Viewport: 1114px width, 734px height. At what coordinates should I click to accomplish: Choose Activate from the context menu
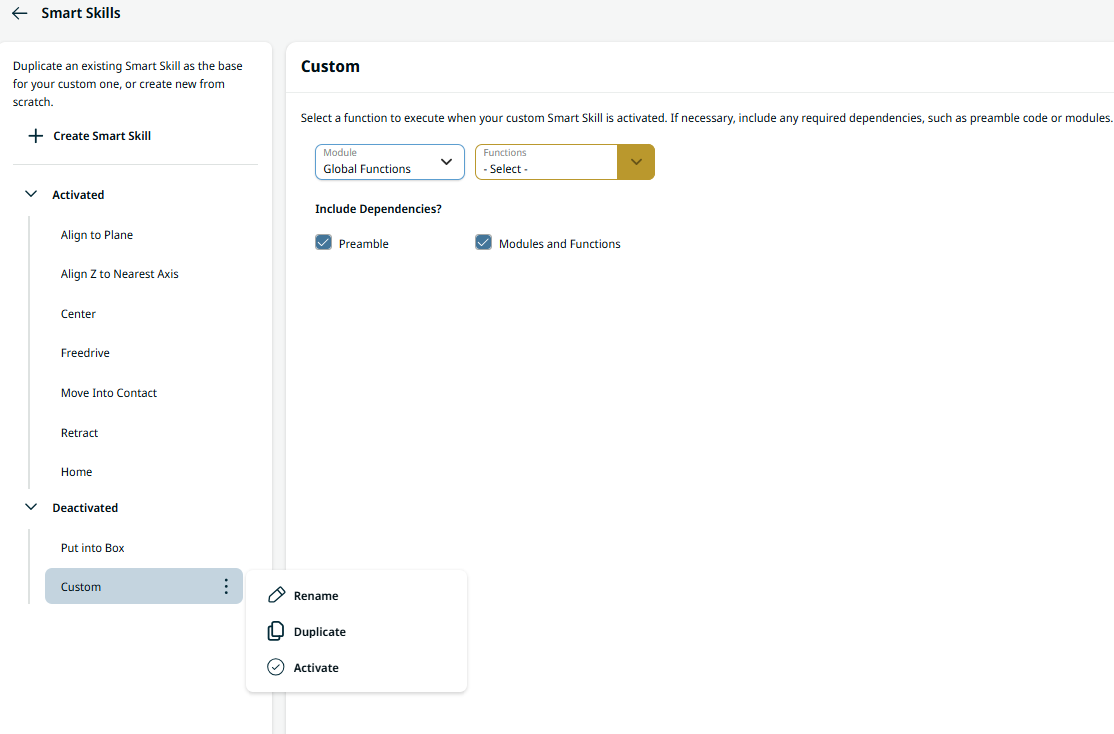(x=316, y=668)
